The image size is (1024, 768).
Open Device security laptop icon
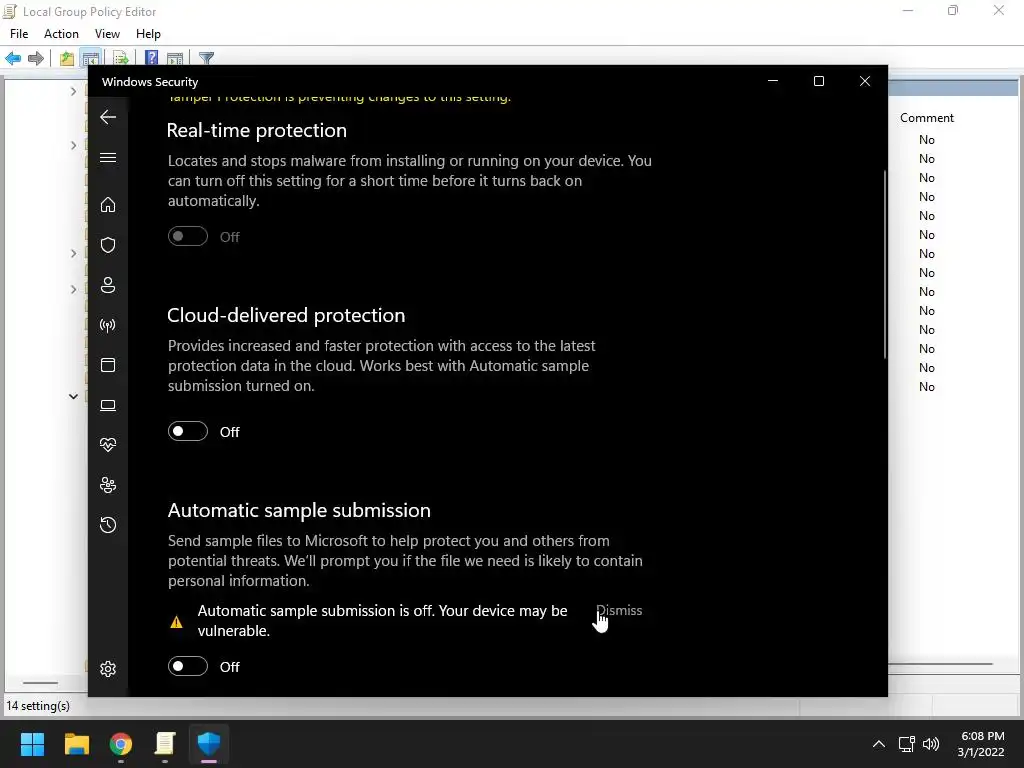click(108, 406)
